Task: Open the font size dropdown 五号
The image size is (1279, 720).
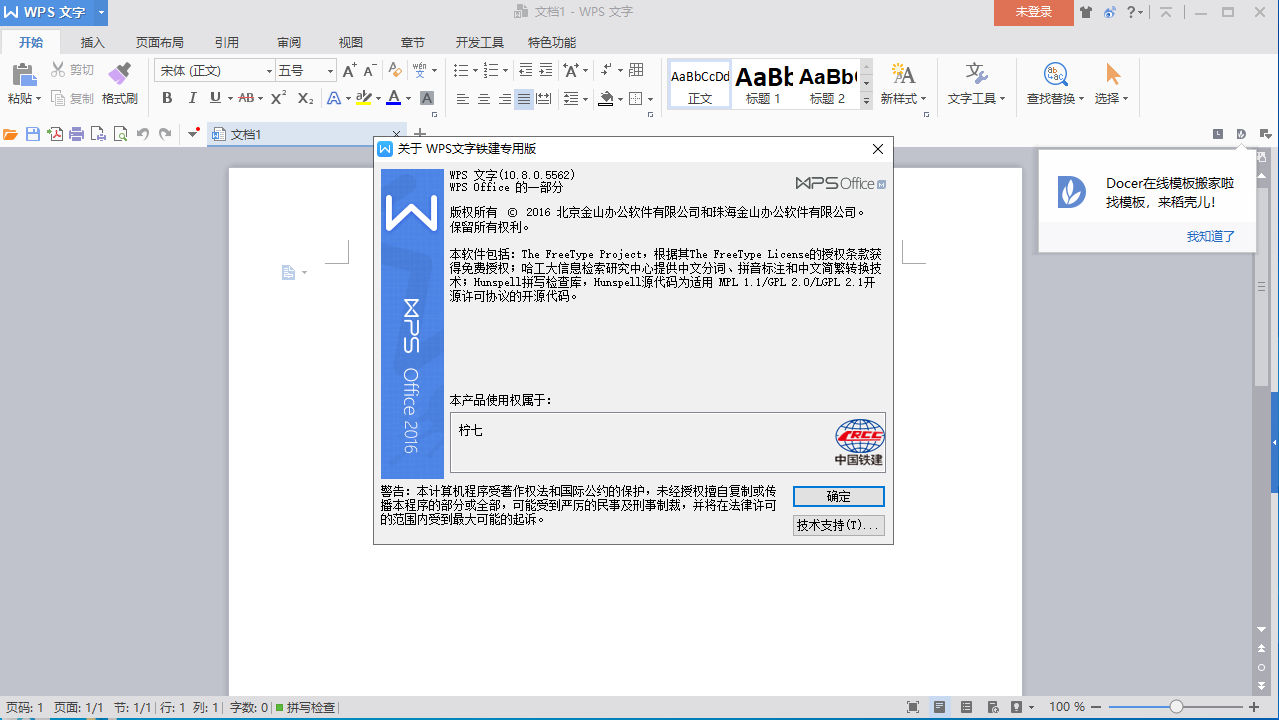Action: point(330,71)
